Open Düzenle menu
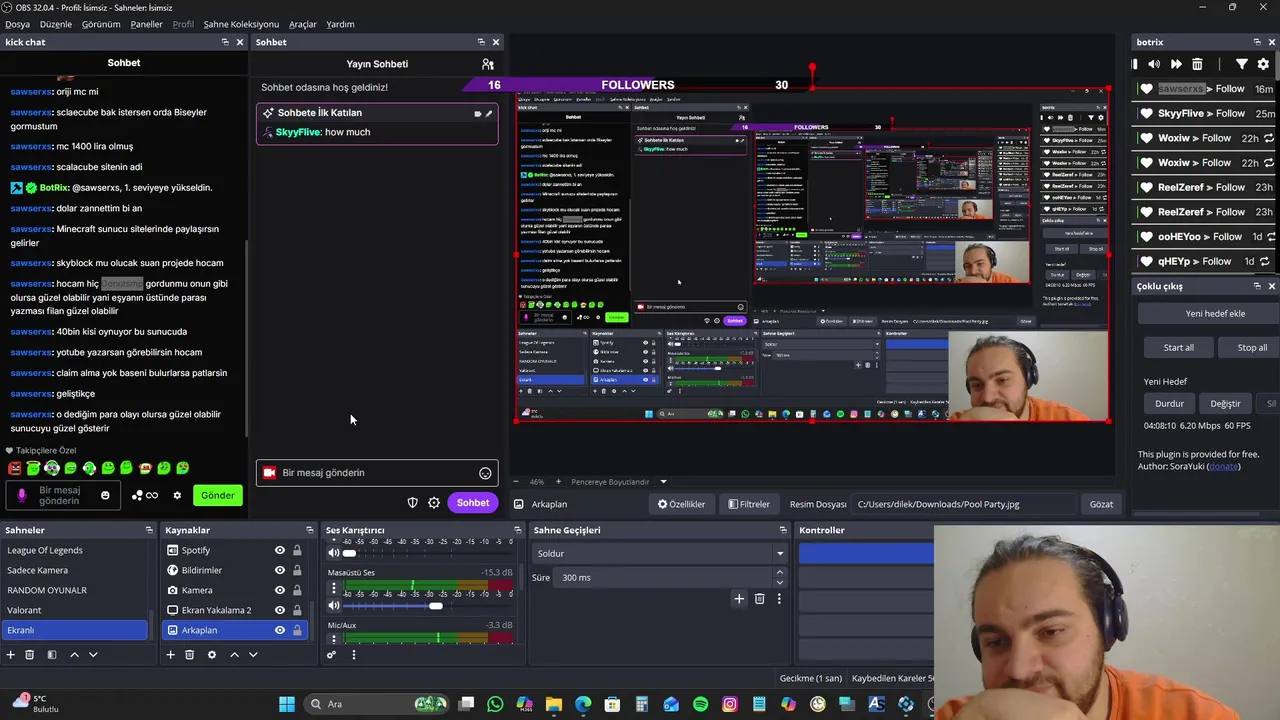 click(56, 24)
